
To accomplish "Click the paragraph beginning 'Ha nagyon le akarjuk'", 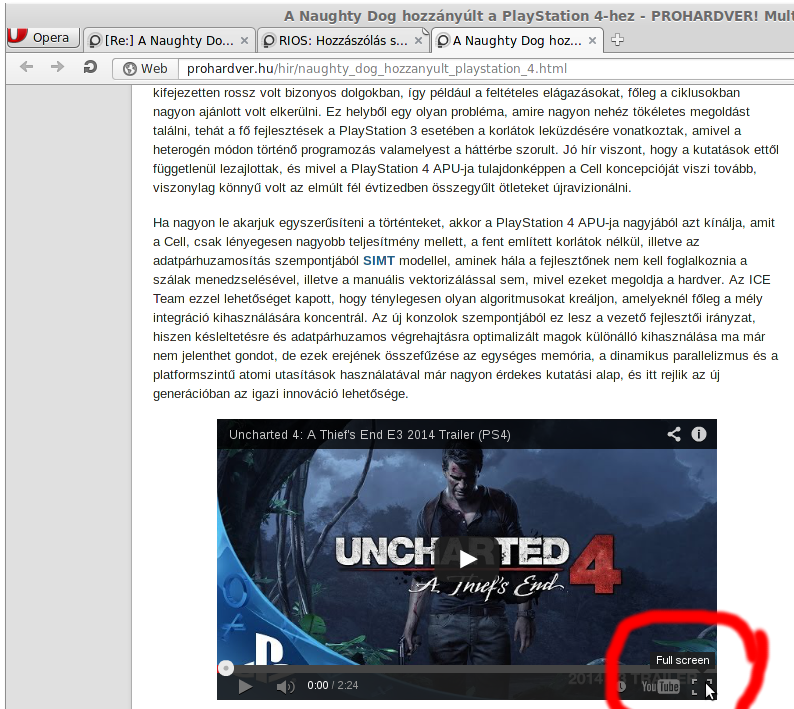I will tap(465, 308).
